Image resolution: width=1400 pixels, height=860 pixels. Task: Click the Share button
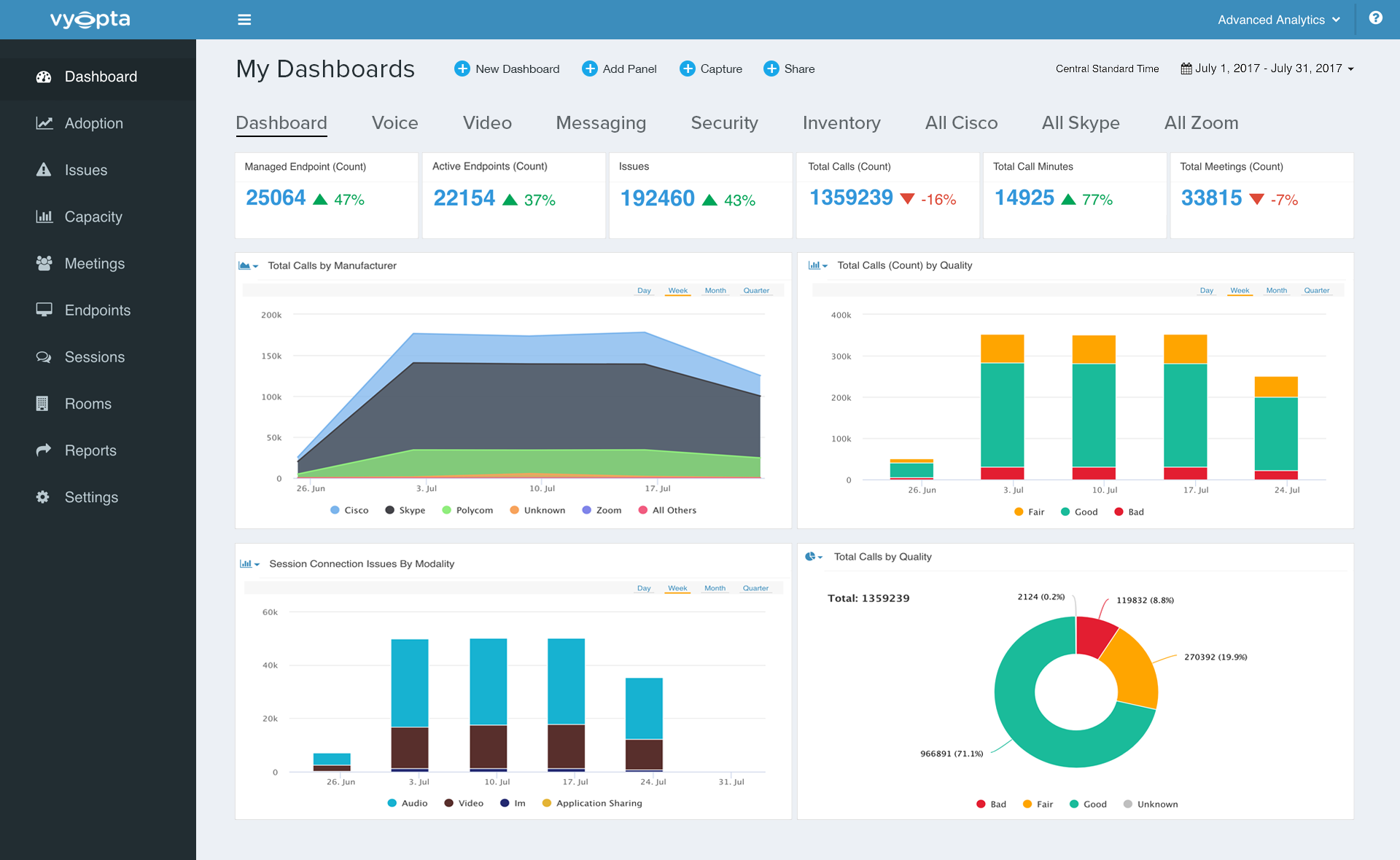pos(789,69)
